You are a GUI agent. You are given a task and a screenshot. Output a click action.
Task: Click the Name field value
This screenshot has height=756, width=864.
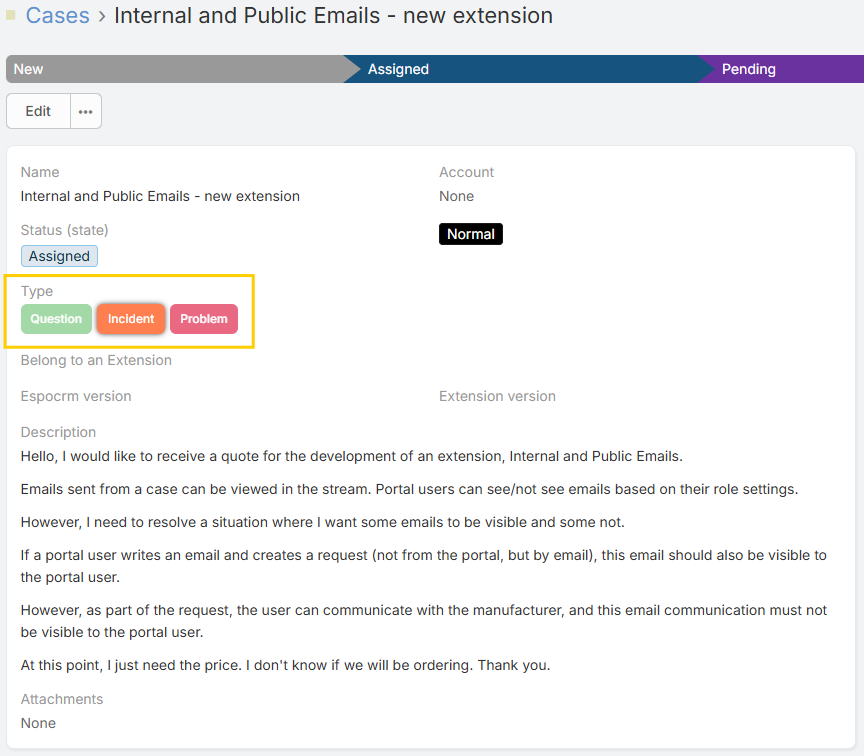coord(160,196)
